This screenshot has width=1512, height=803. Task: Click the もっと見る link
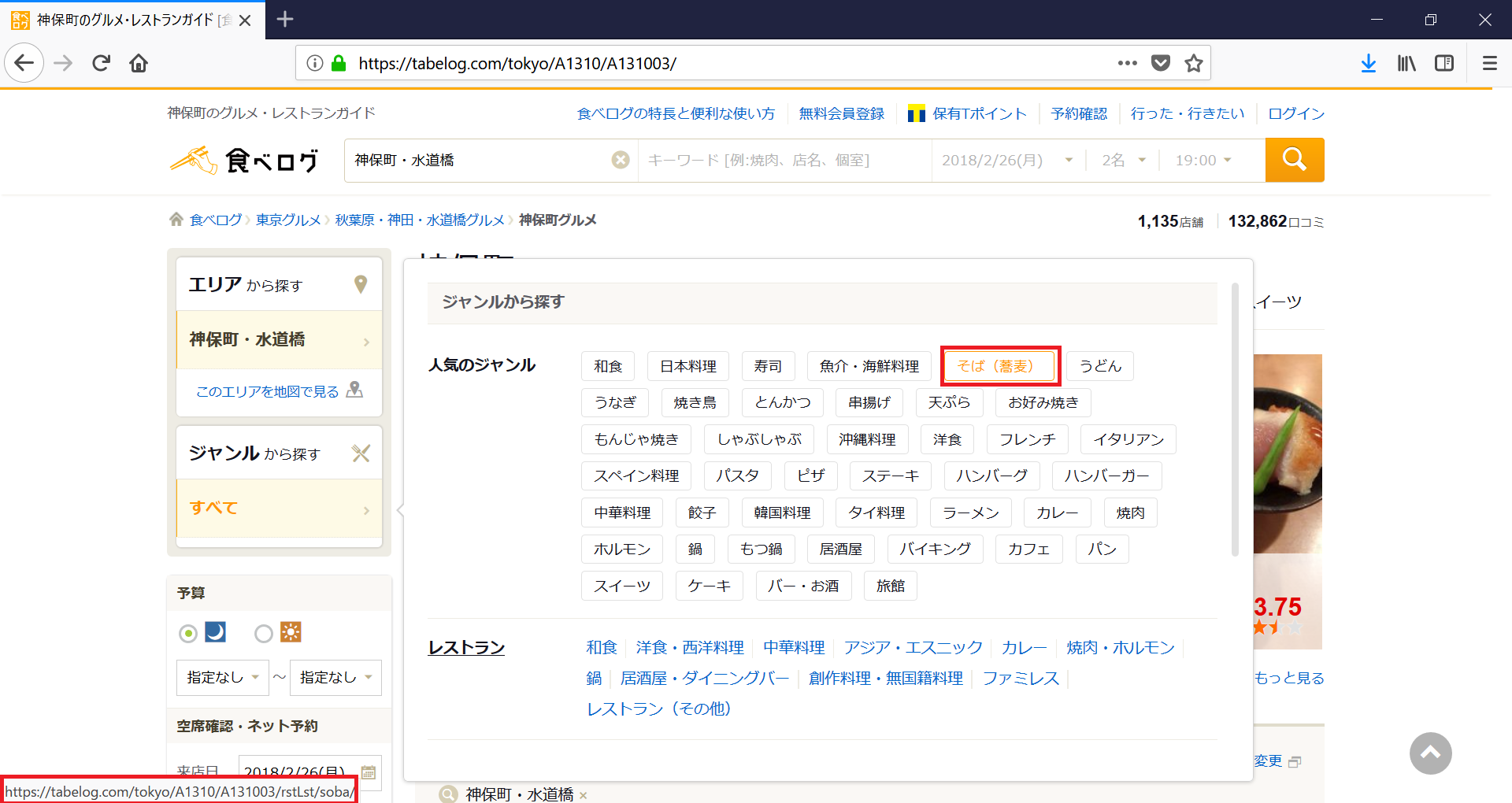(1289, 678)
